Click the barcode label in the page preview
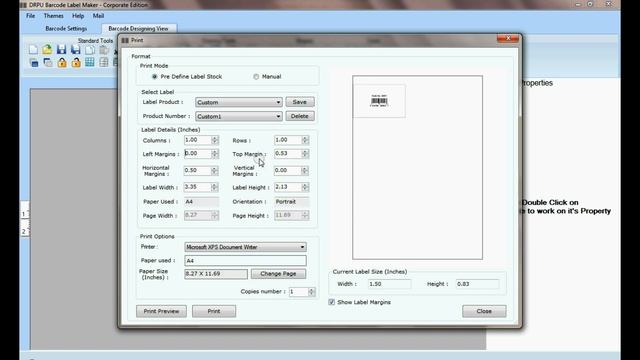 (x=379, y=101)
